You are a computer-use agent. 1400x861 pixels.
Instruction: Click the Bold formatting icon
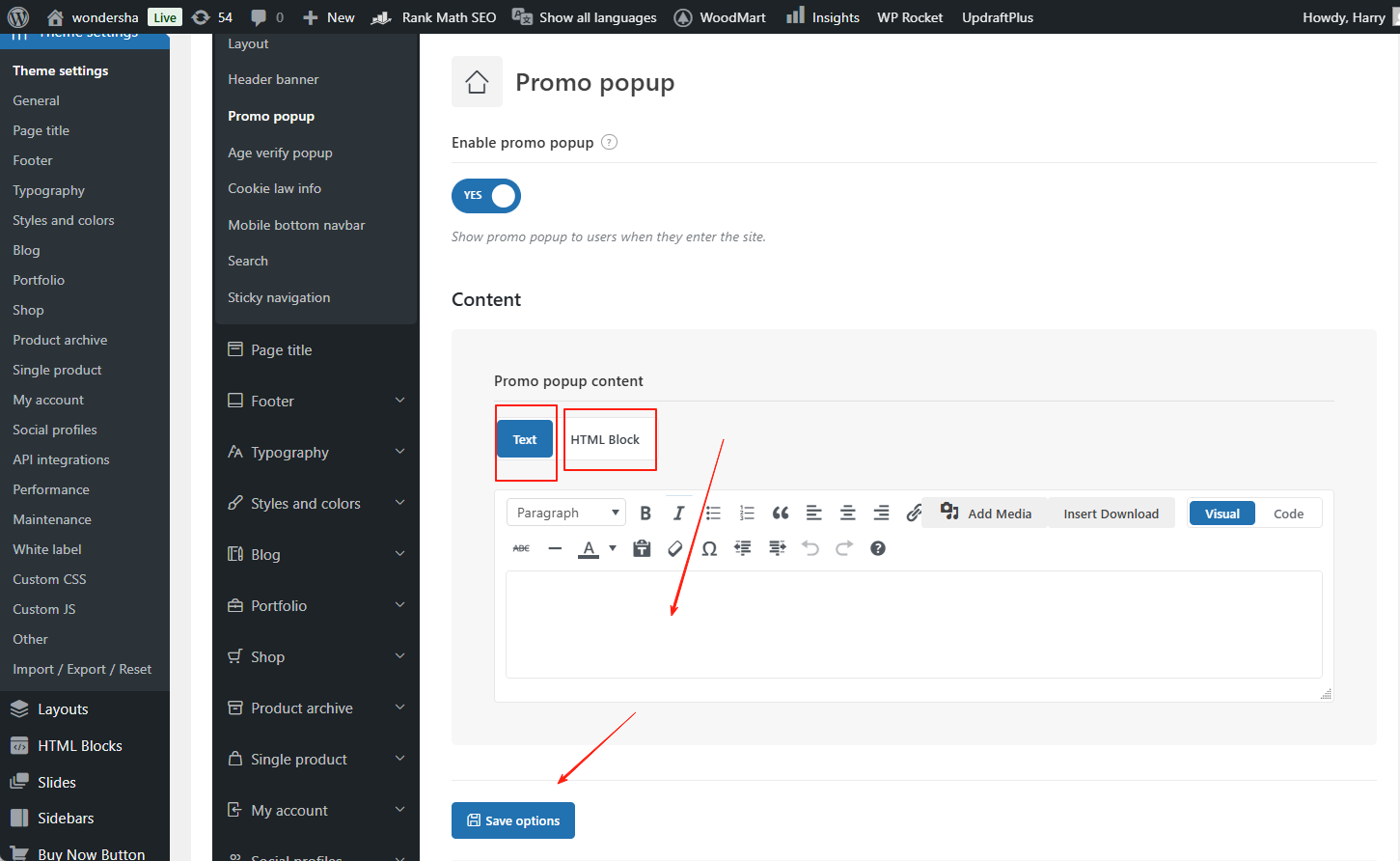point(645,514)
